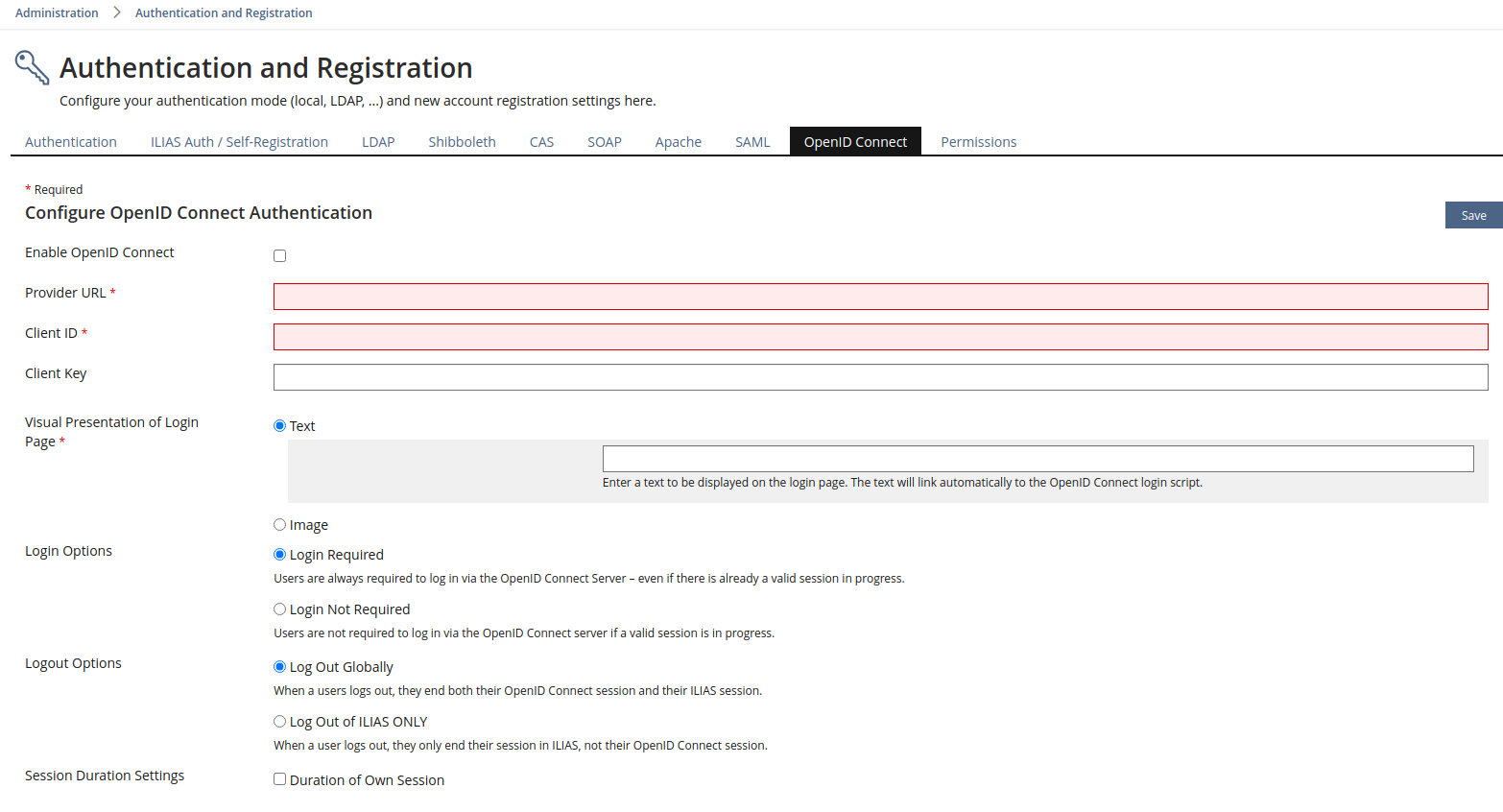The image size is (1503, 812).
Task: Open Authentication and Registration breadcrumb link
Action: [224, 13]
